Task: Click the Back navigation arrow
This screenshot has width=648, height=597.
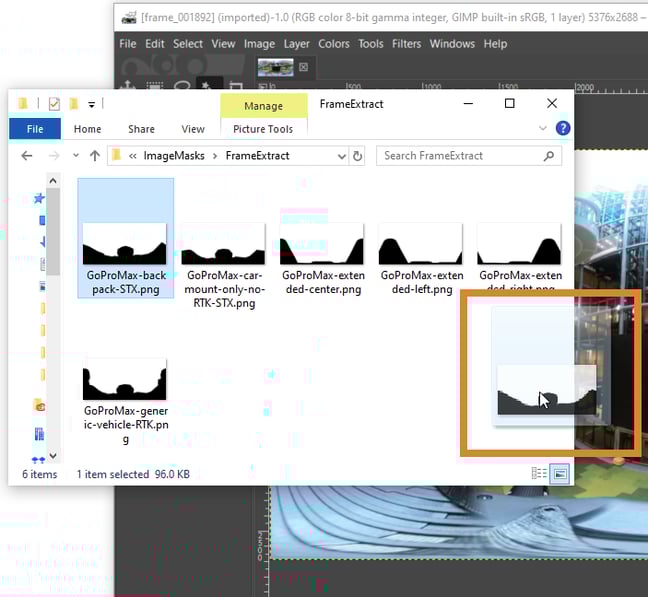Action: click(28, 156)
